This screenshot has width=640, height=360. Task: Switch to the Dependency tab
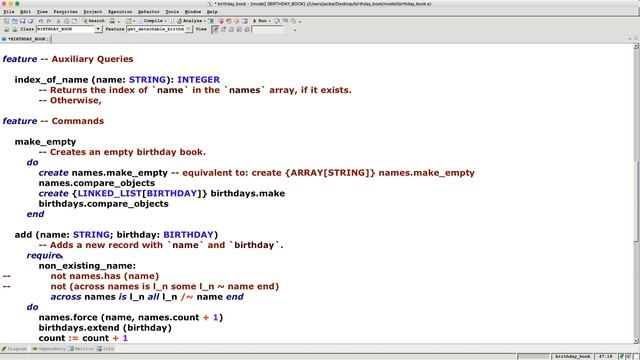click(49, 349)
